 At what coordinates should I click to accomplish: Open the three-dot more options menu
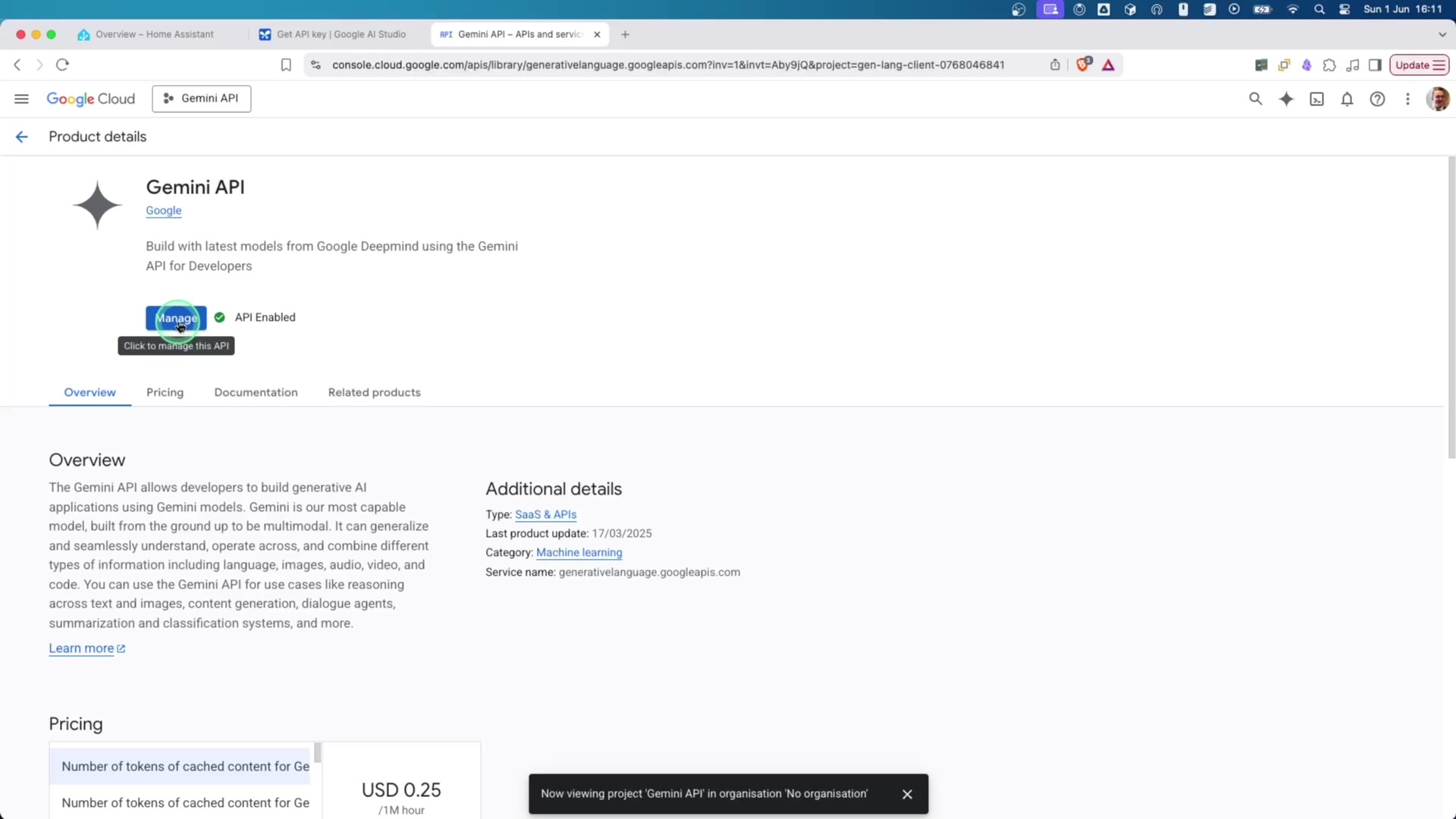pos(1408,99)
